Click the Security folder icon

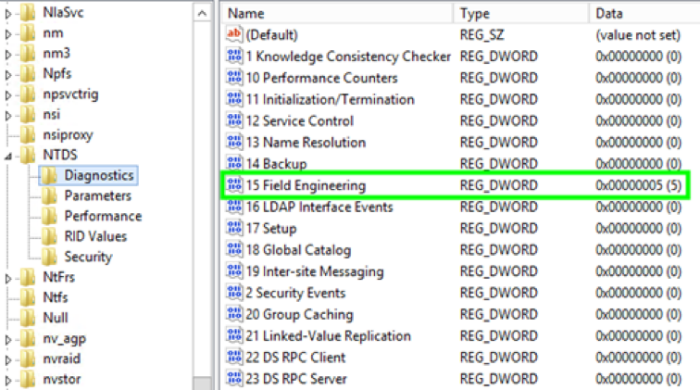click(x=50, y=257)
